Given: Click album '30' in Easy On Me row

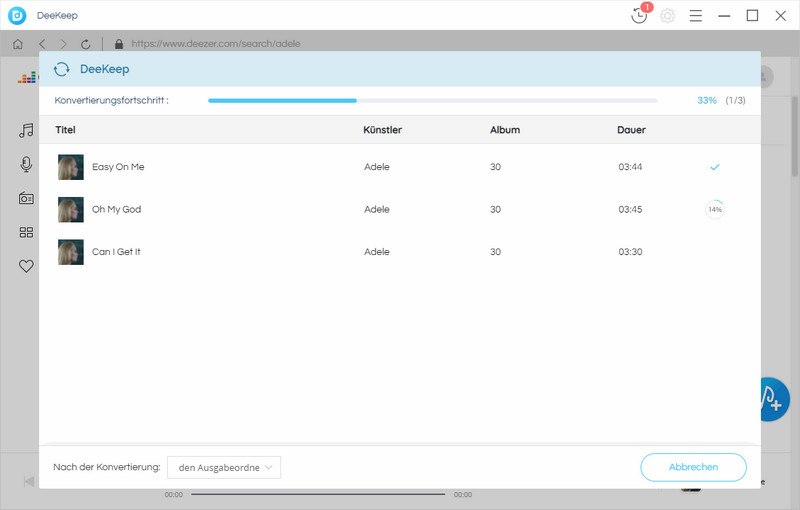Looking at the screenshot, I should coord(495,167).
